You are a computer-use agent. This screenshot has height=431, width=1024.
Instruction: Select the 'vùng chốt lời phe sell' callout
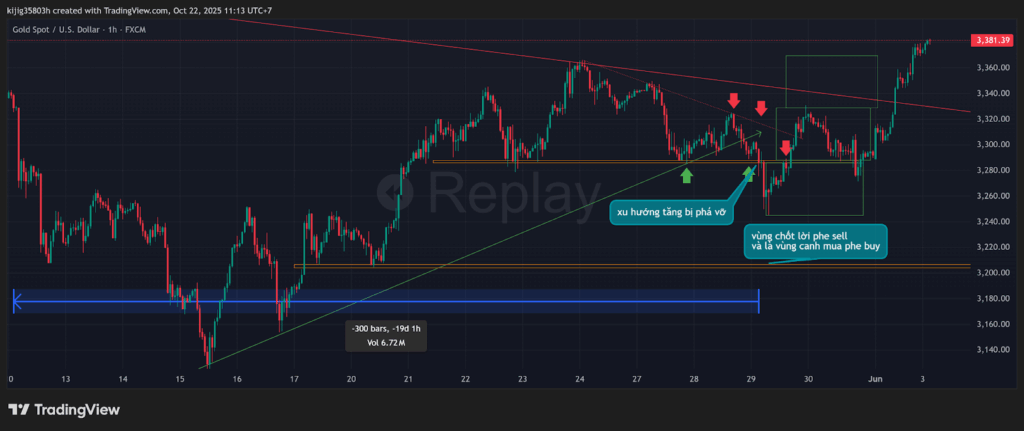[x=811, y=240]
